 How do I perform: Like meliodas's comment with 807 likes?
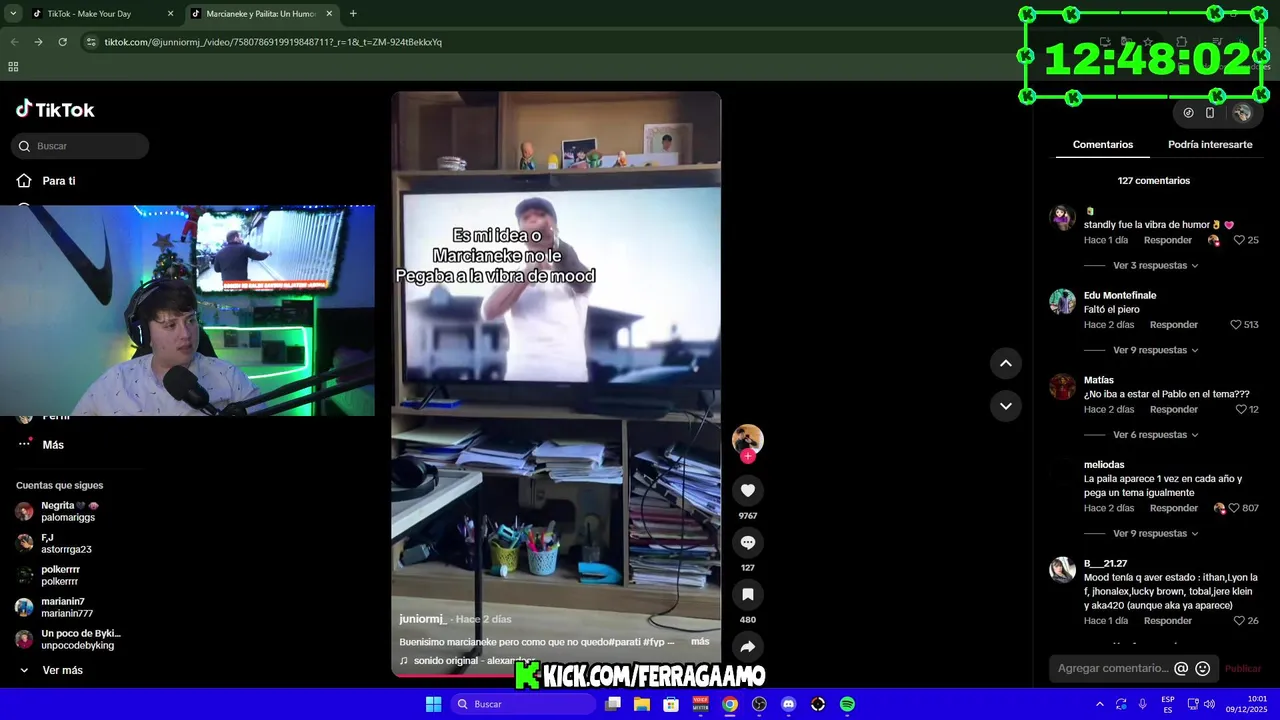(1235, 508)
